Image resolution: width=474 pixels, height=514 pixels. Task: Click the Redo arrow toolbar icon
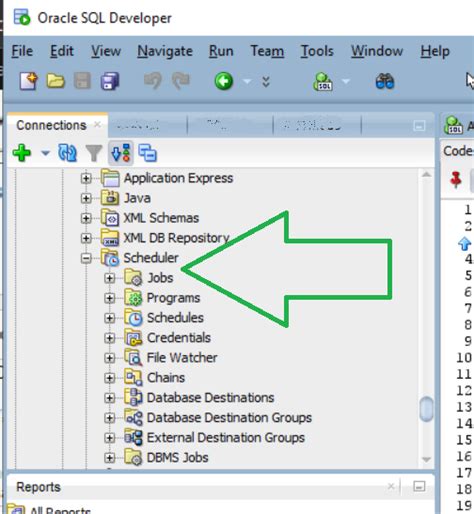180,81
